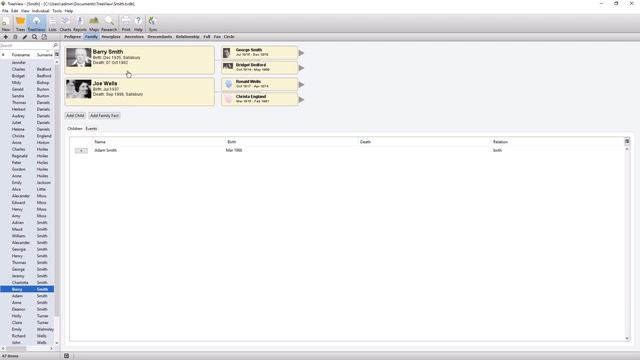Open the Charts toolbar icon

pyautogui.click(x=65, y=24)
